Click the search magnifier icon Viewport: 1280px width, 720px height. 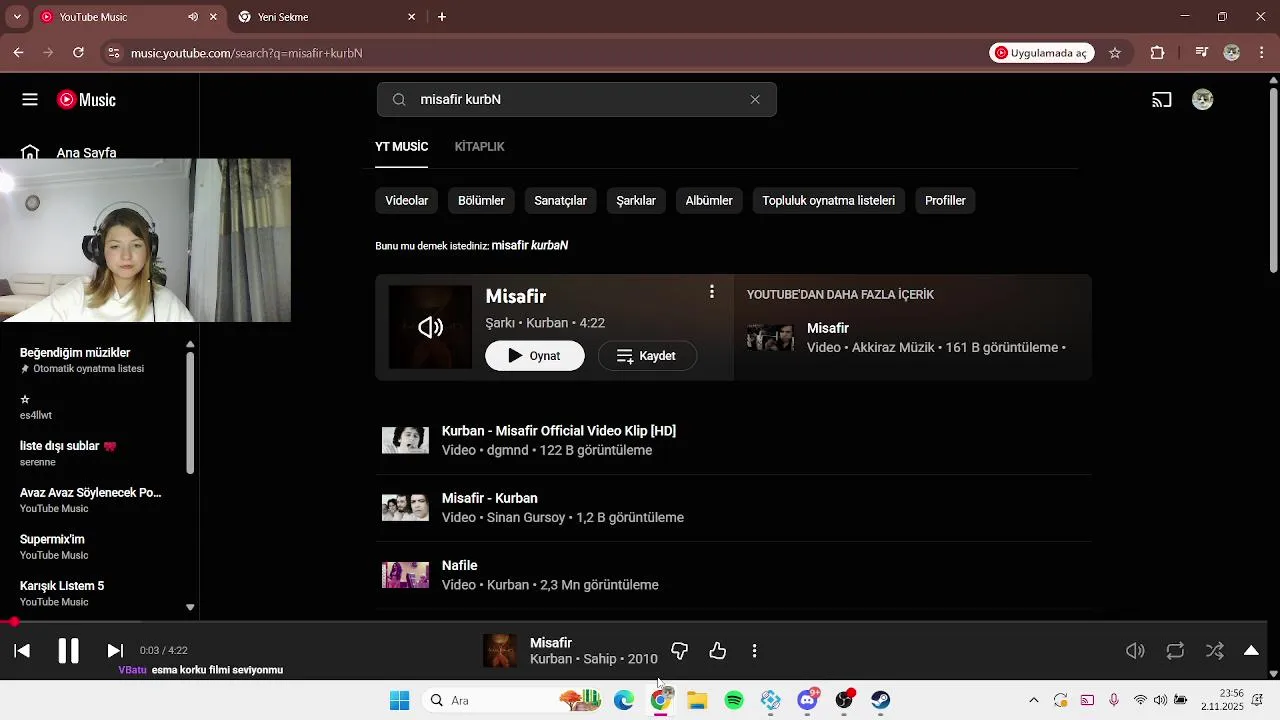point(399,100)
